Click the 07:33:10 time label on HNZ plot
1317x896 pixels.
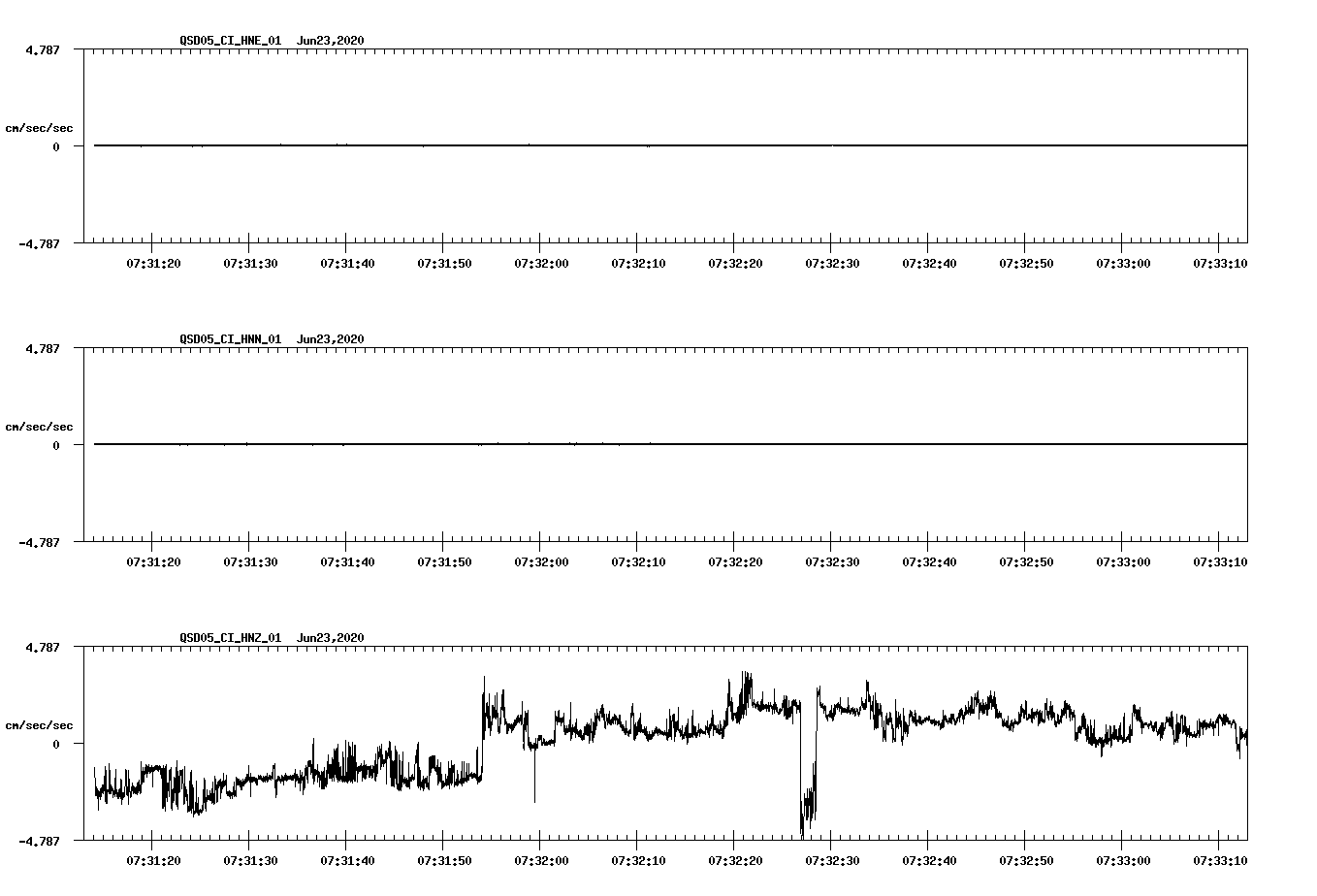coord(1220,860)
